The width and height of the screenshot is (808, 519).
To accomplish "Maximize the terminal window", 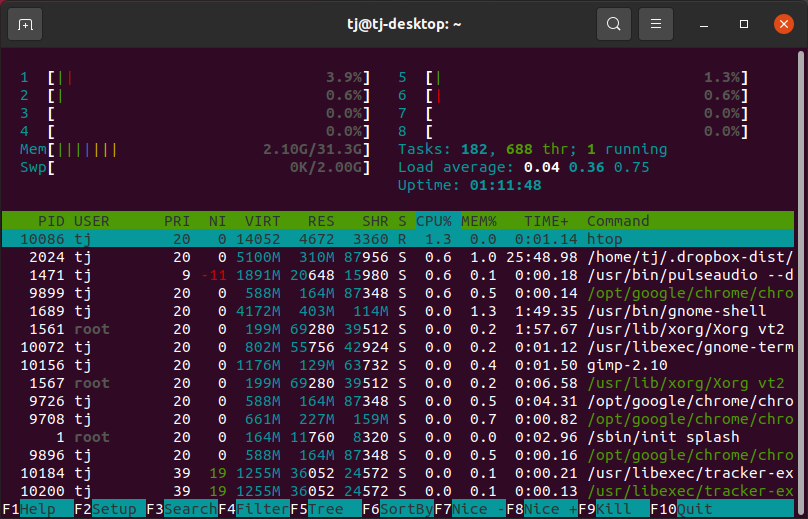I will 744,24.
